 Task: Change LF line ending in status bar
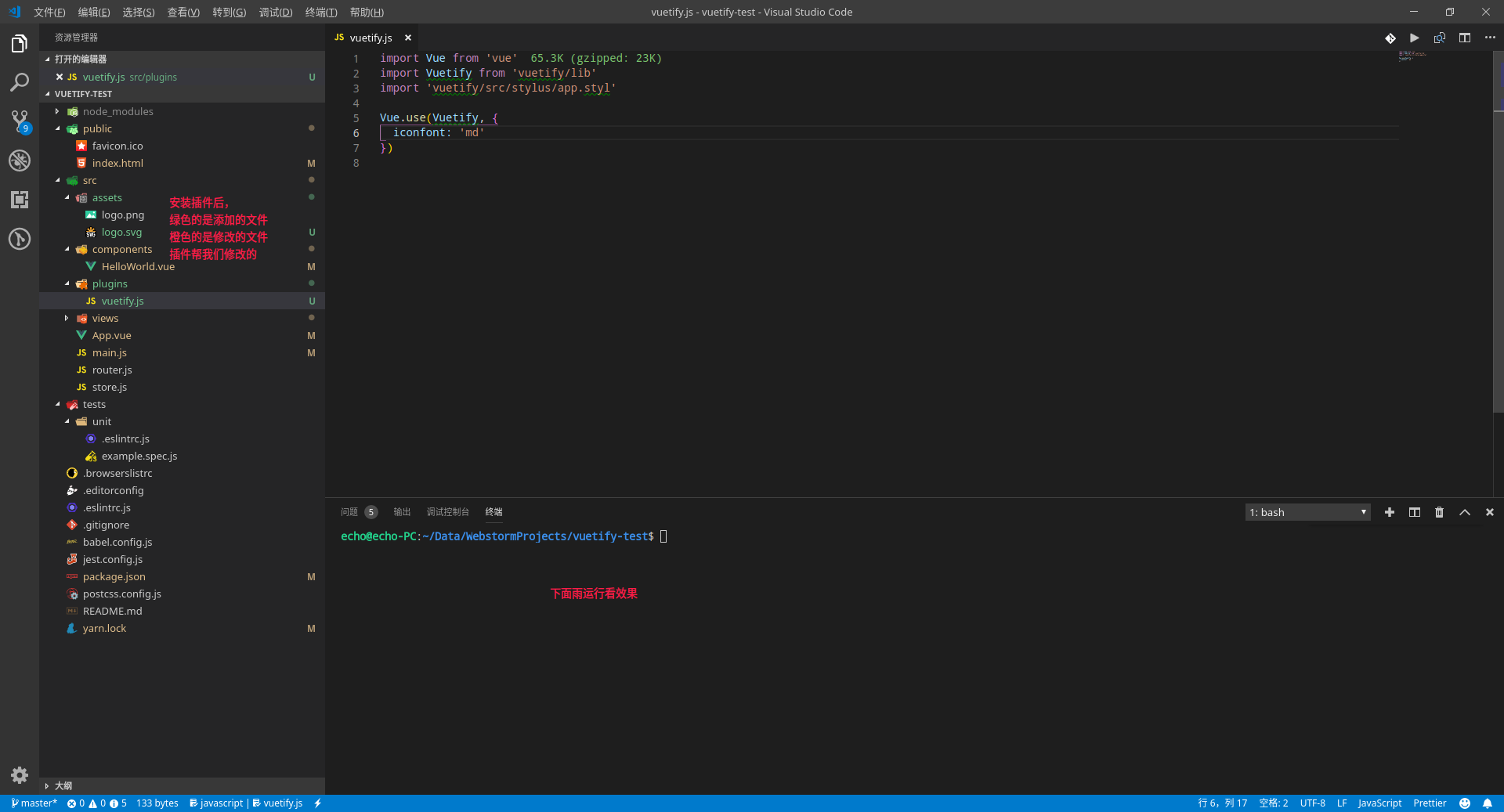pyautogui.click(x=1342, y=803)
